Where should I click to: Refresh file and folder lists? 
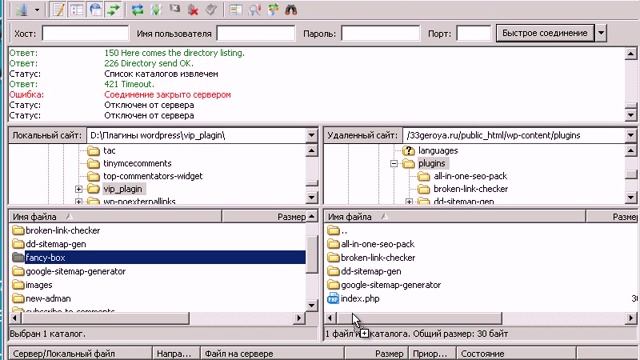(138, 10)
